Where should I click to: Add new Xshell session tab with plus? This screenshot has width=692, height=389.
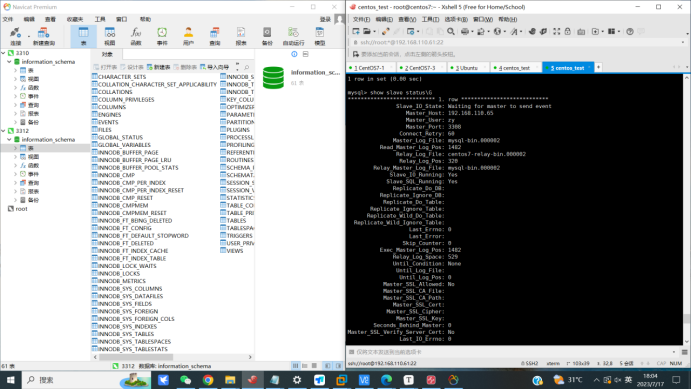[x=598, y=67]
